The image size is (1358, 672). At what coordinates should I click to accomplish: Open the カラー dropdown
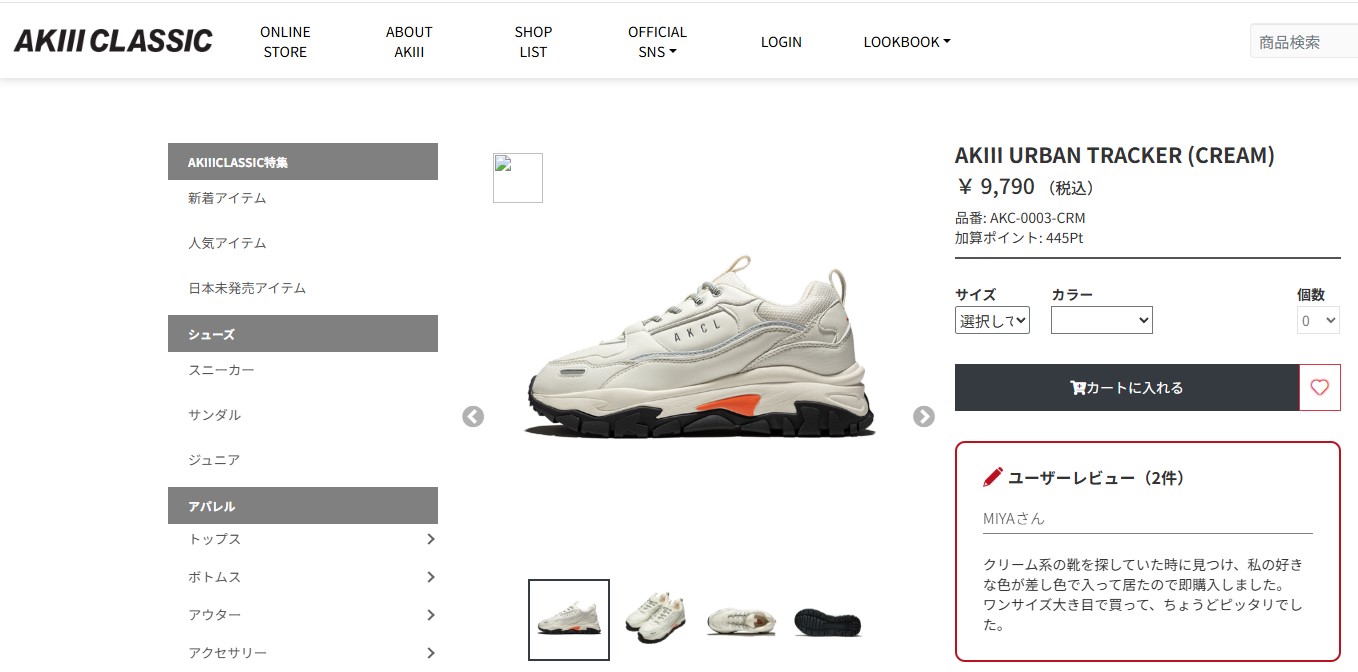point(1102,320)
